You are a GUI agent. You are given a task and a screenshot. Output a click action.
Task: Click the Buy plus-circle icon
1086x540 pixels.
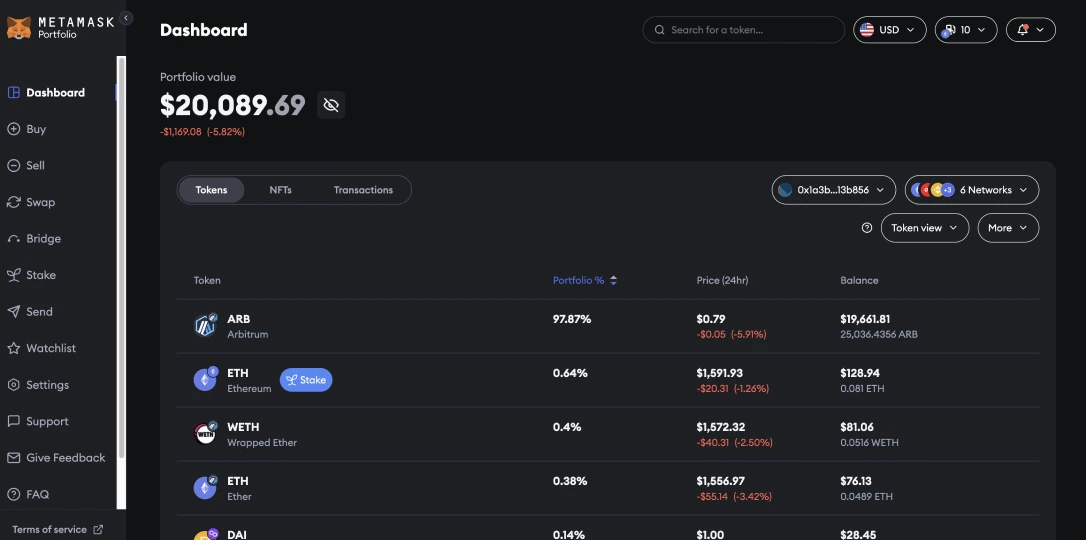point(13,129)
